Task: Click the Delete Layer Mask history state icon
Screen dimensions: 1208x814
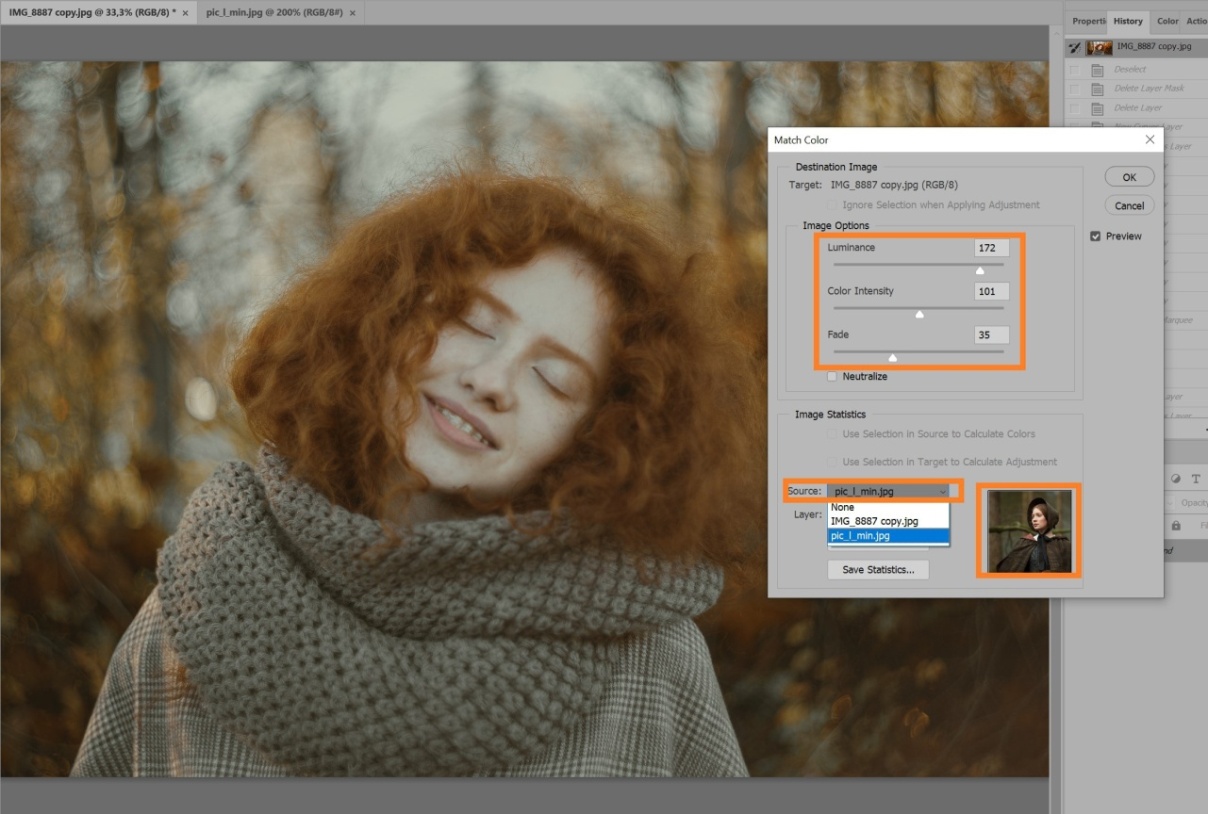Action: pyautogui.click(x=1097, y=89)
